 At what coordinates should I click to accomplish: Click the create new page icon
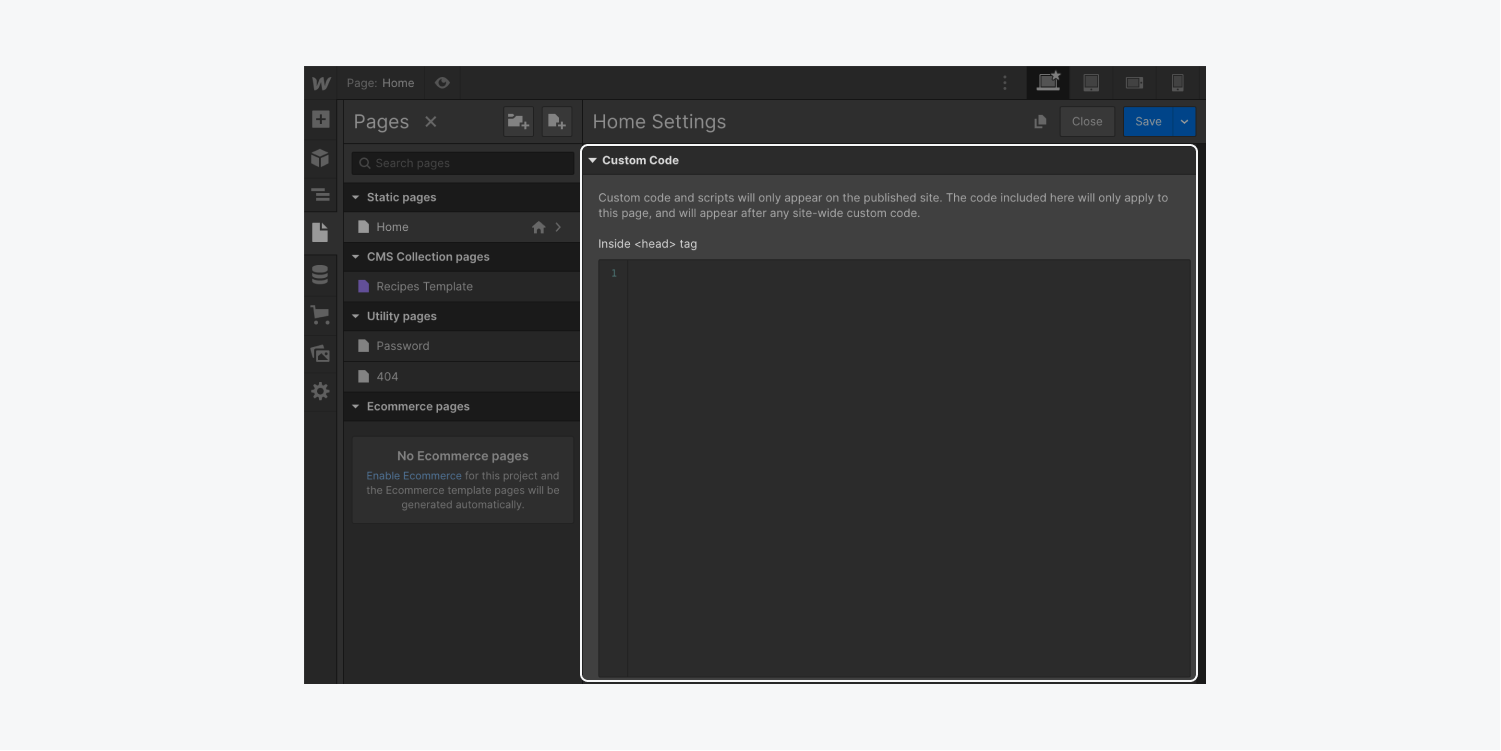pos(556,122)
